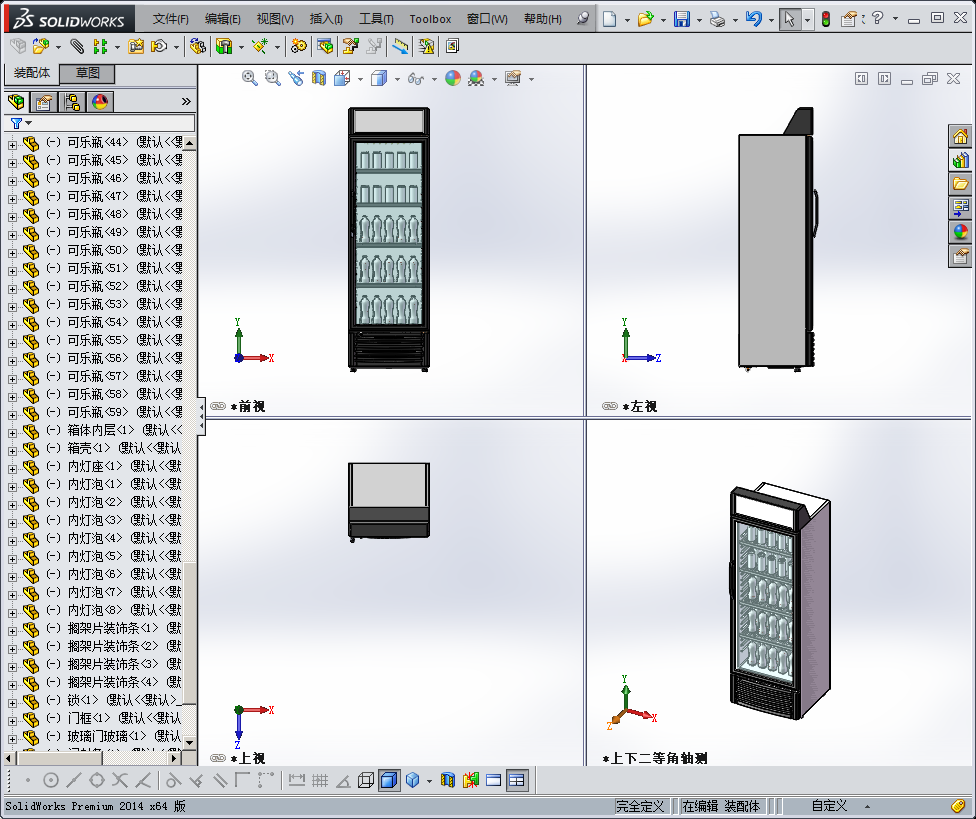Activate the Select cursor tool
Image resolution: width=976 pixels, height=819 pixels.
click(x=789, y=19)
